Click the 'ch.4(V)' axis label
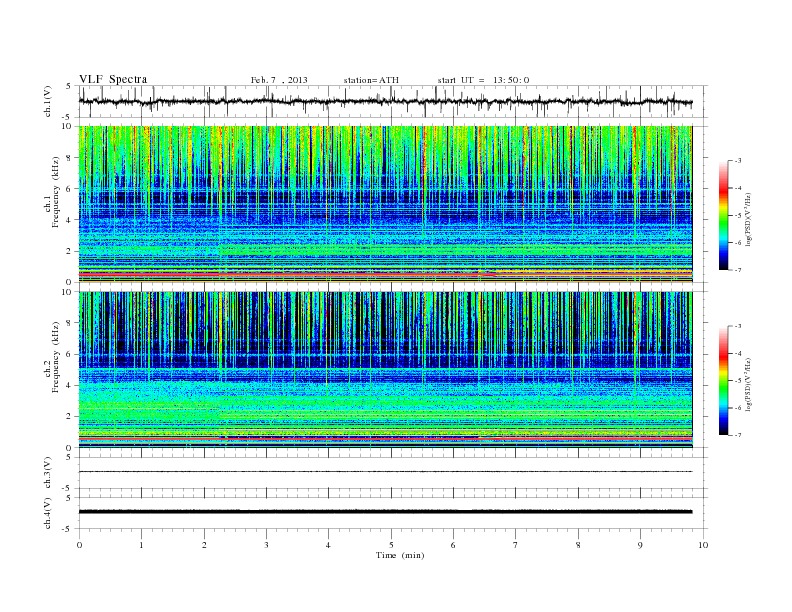The width and height of the screenshot is (792, 612). pos(48,513)
